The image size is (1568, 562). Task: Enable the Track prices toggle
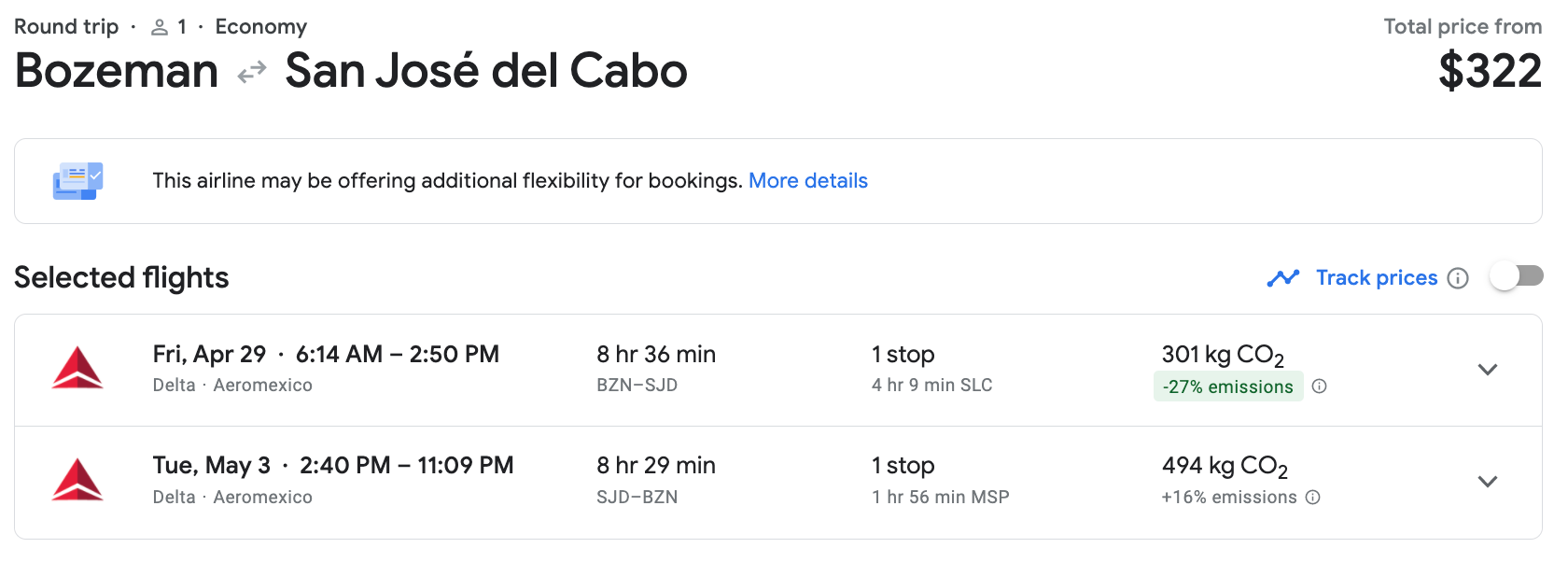[x=1516, y=276]
